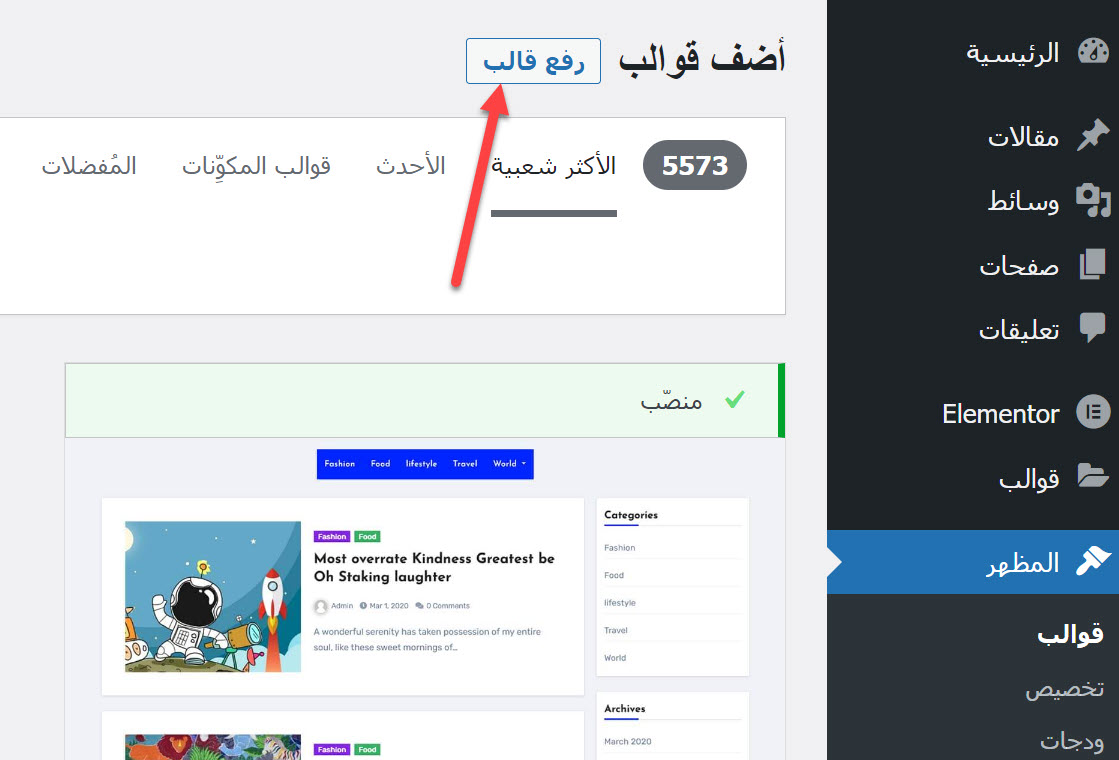Click the installed theme preview thumbnail
The image size is (1119, 760).
(425, 600)
